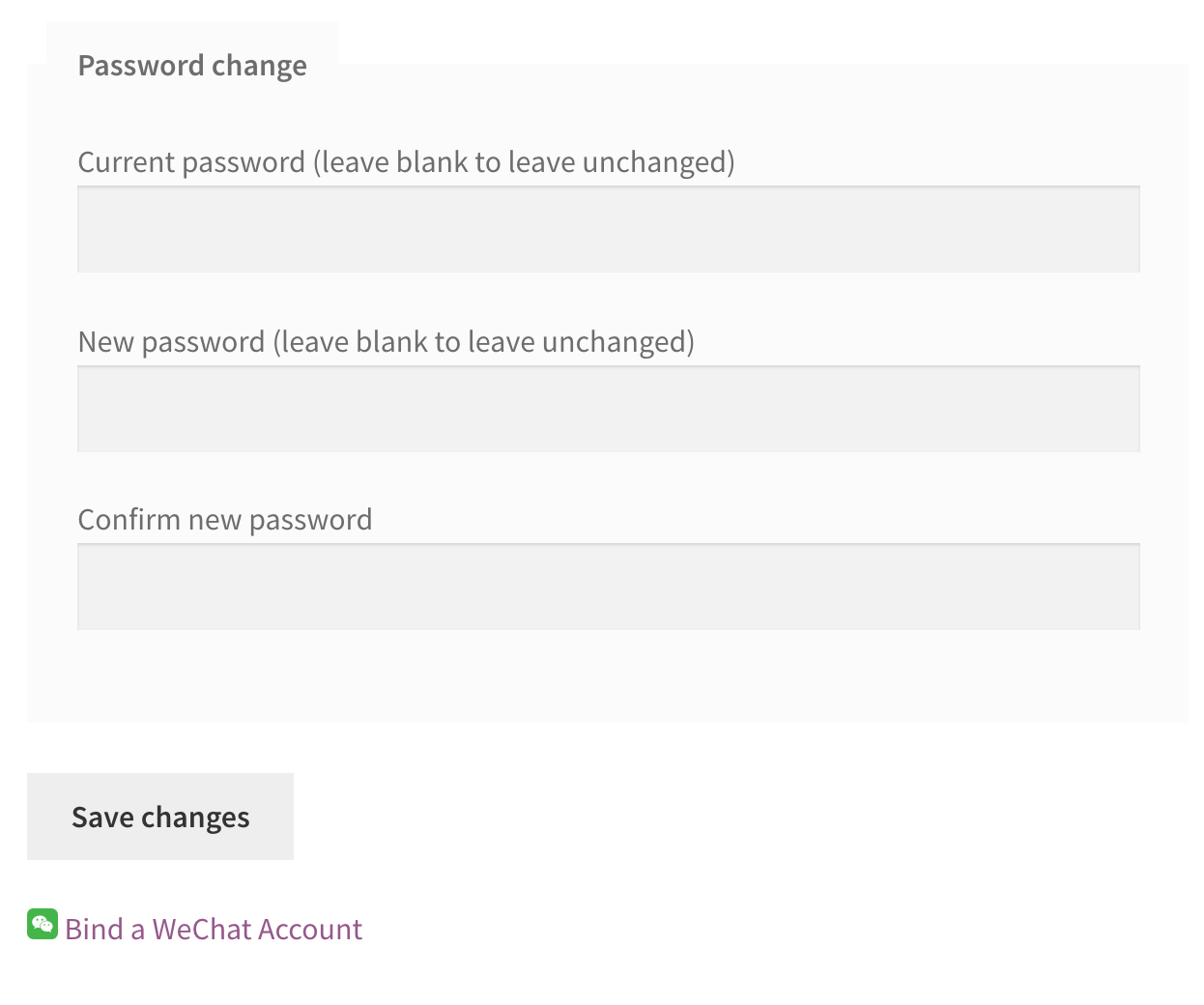
Task: Click the right end of New password field
Action: tap(1111, 409)
